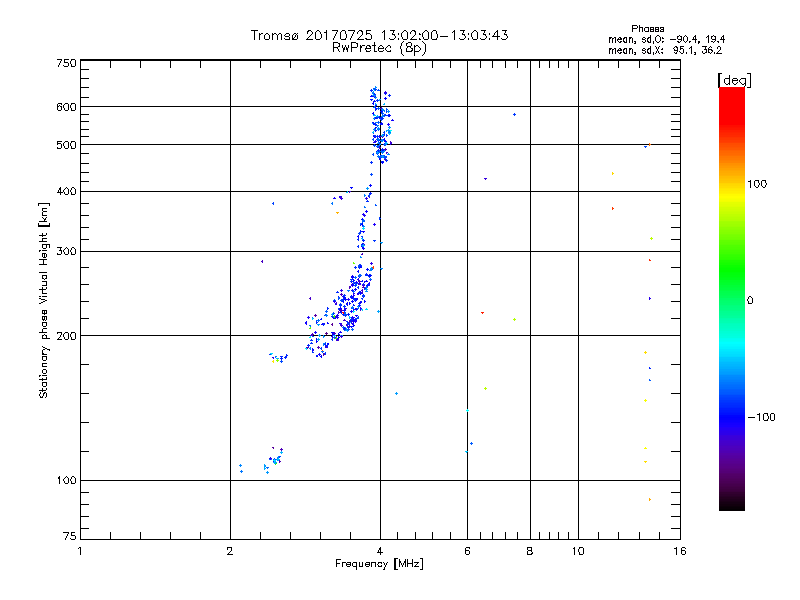Viewport: 800px width, 600px height.
Task: Click the 'mean, sd,O: -90.4, 19.4' line
Action: [x=666, y=39]
